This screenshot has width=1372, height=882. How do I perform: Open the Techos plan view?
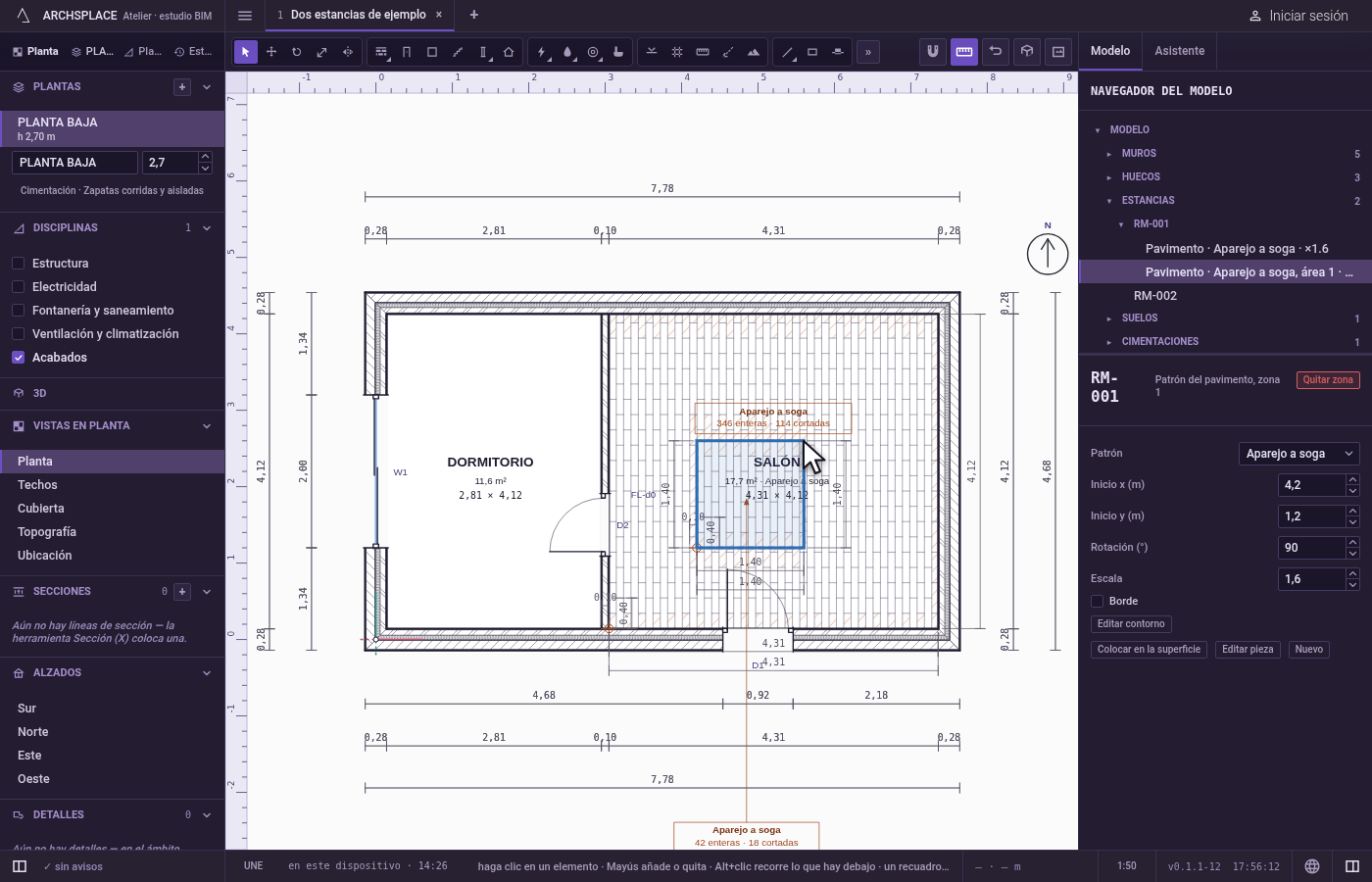coord(113,485)
